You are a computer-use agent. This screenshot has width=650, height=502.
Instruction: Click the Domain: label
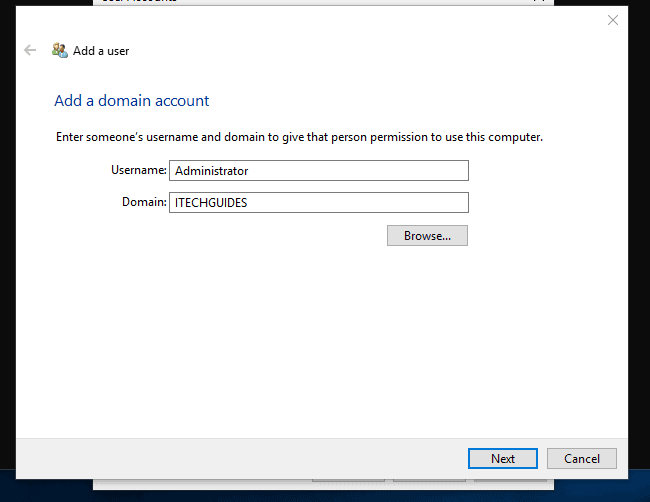(144, 203)
